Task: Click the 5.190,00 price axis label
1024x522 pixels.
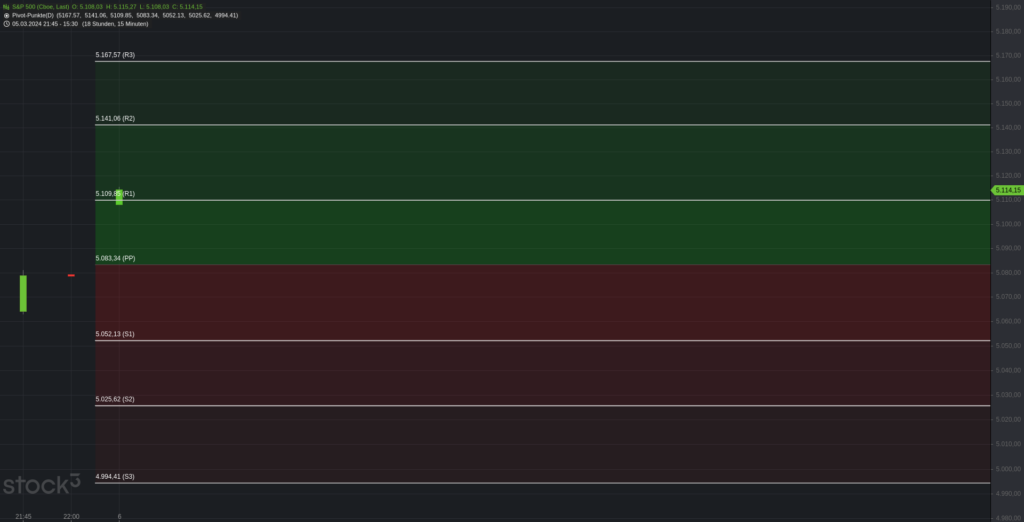Action: pos(1008,7)
